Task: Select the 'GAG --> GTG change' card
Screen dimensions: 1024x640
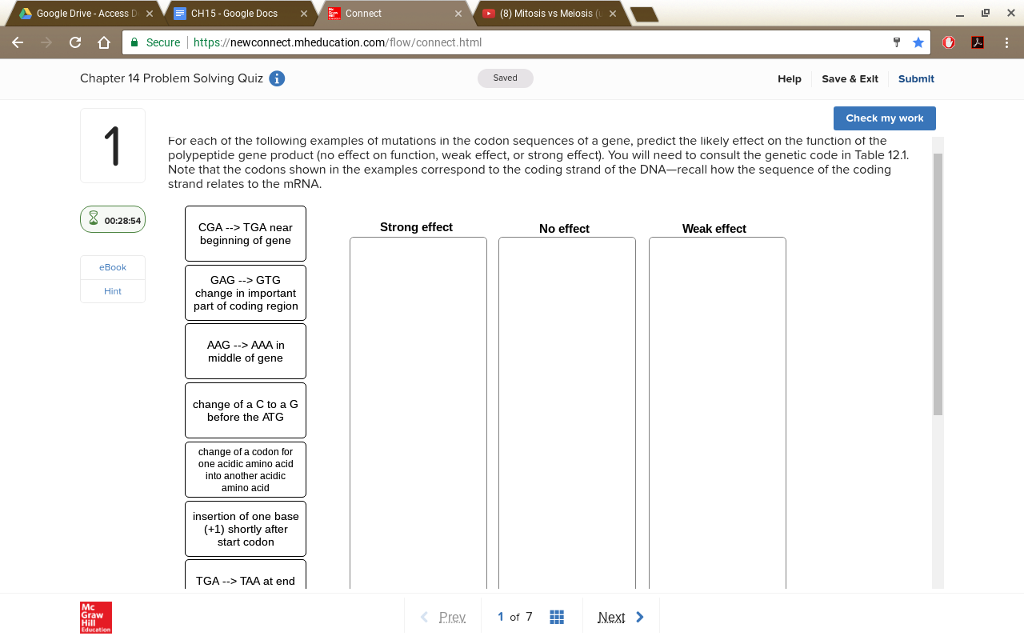Action: pyautogui.click(x=246, y=293)
